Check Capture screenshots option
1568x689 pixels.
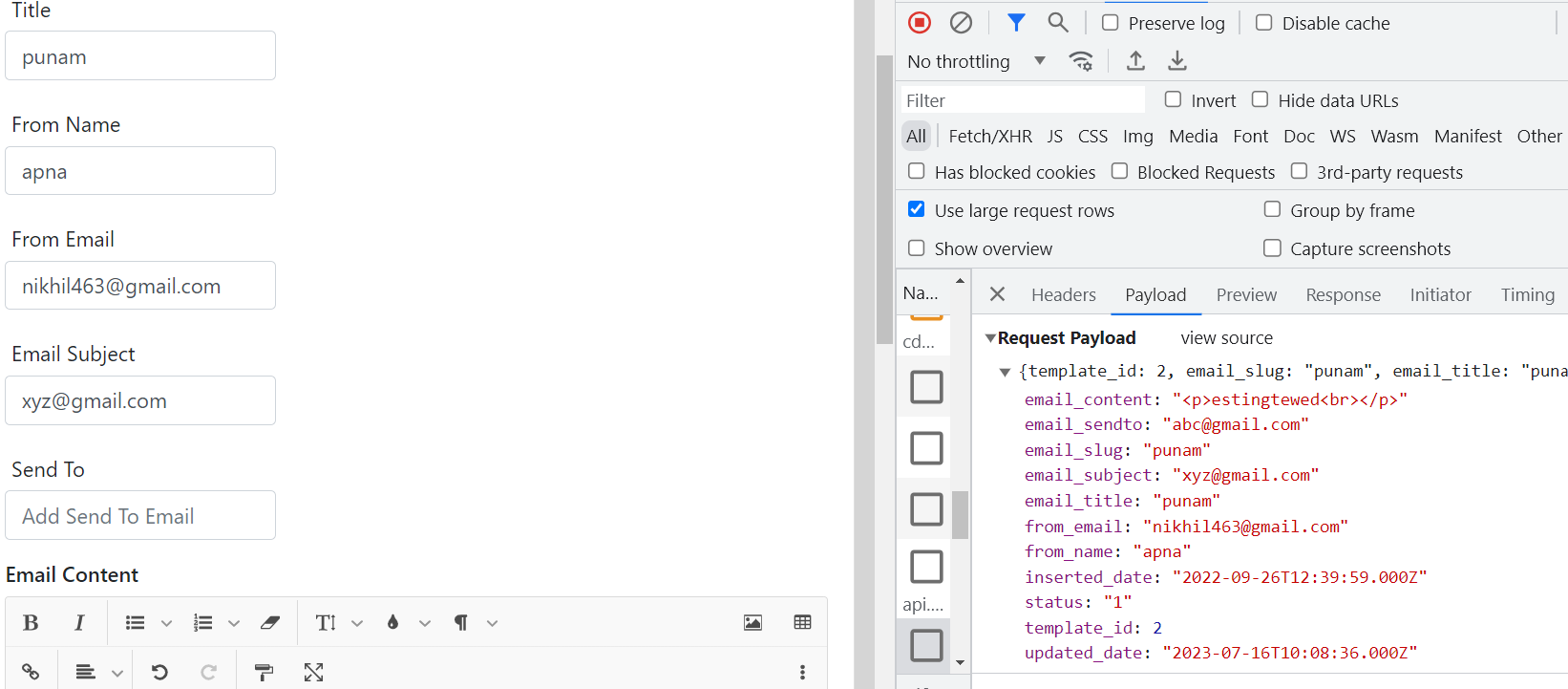[x=1272, y=248]
